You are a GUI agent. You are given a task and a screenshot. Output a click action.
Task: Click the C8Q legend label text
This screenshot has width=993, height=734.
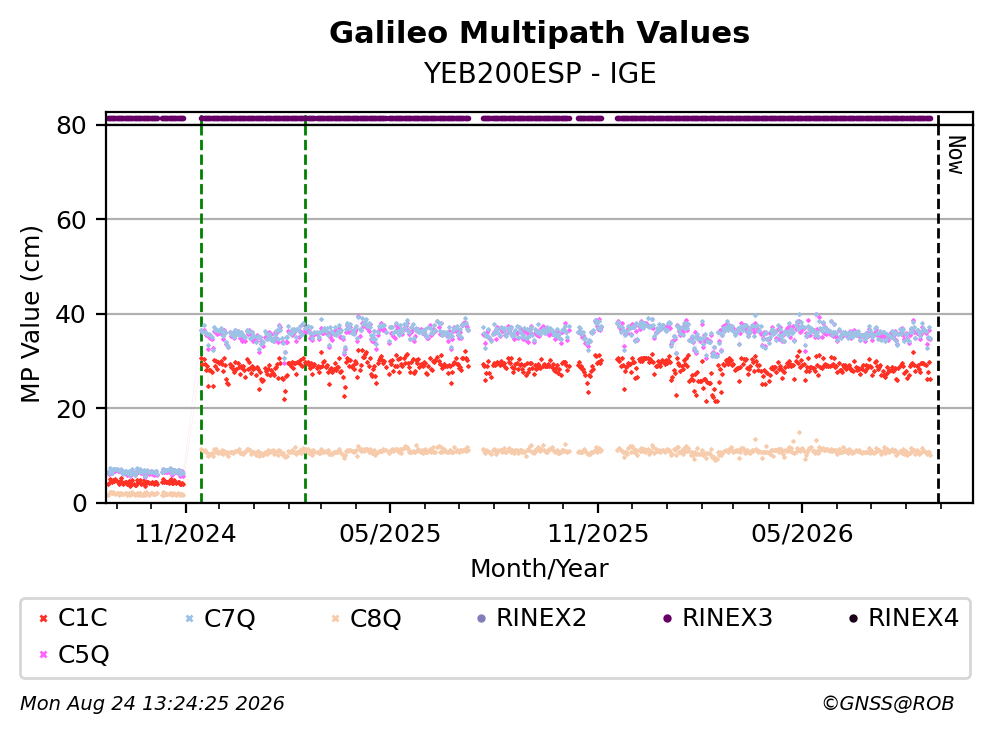(x=376, y=619)
